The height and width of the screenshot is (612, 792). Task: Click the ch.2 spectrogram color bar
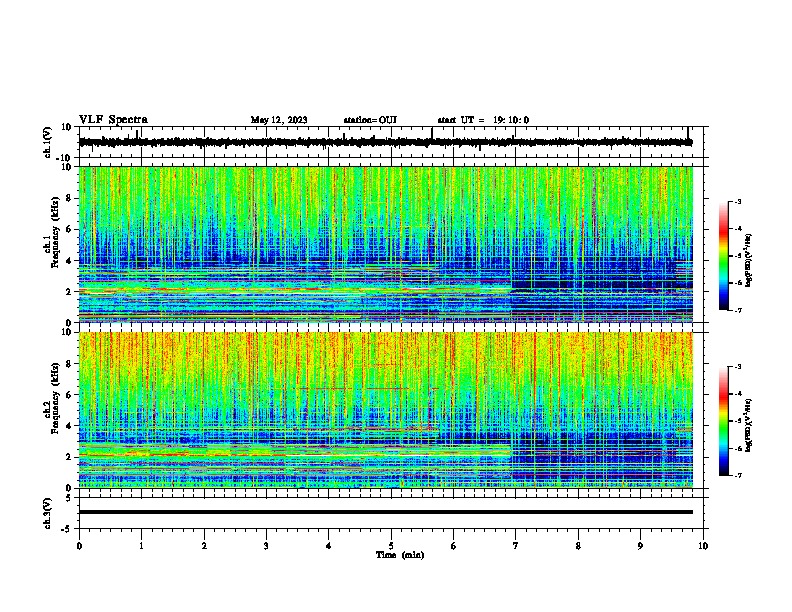[x=724, y=421]
